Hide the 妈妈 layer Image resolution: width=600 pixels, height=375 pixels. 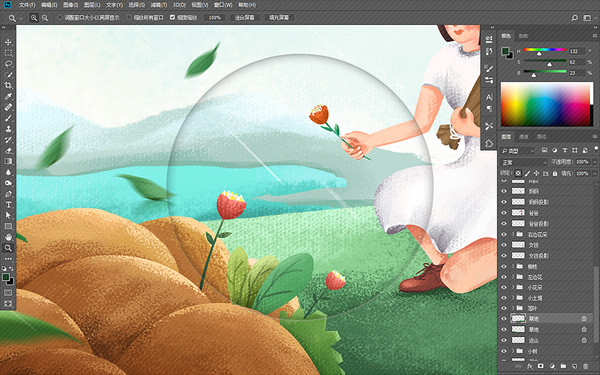pyautogui.click(x=504, y=191)
